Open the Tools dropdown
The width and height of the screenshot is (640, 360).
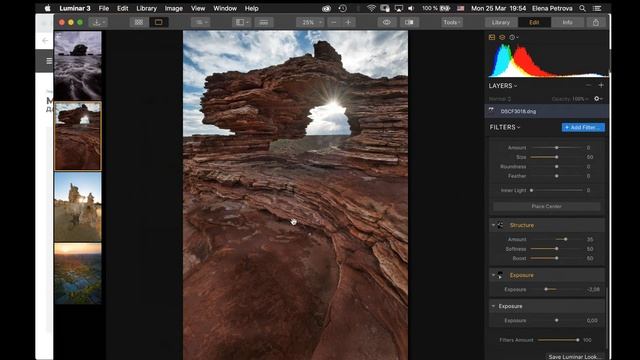[x=452, y=22]
